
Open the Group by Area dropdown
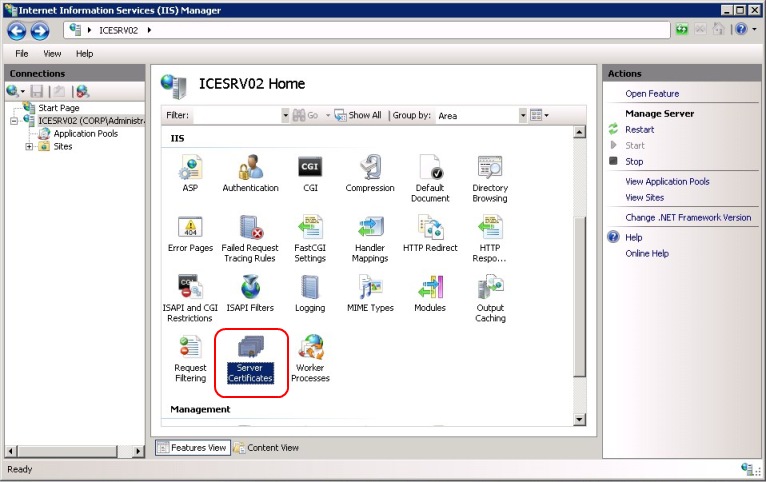(x=523, y=116)
